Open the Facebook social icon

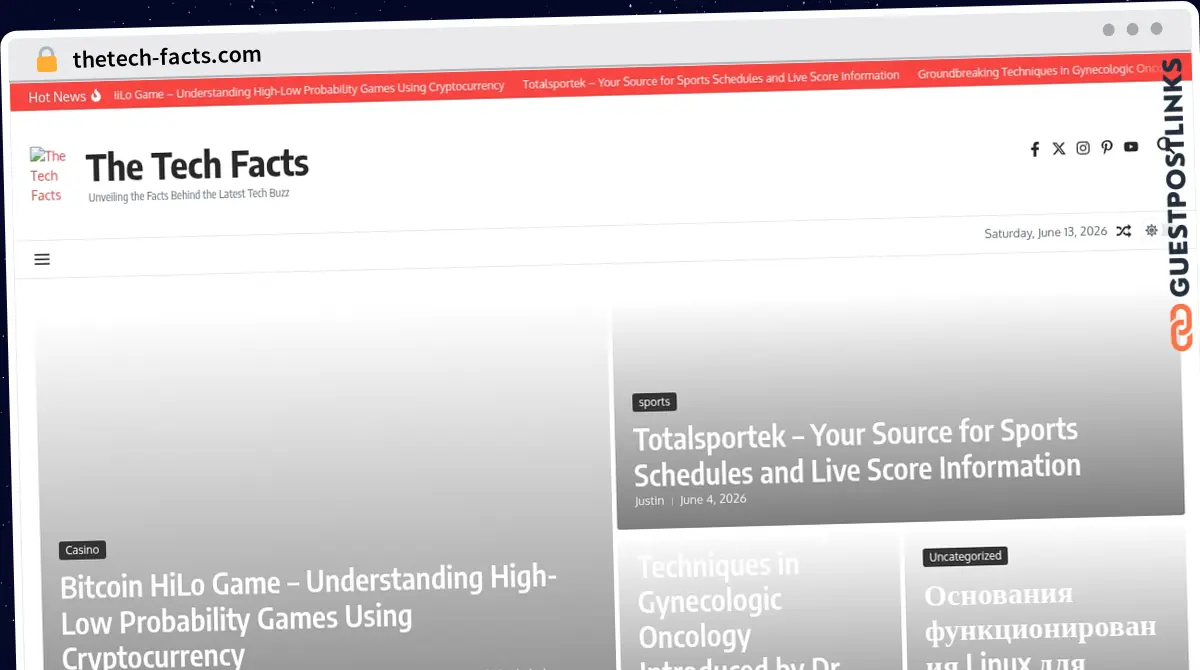click(1035, 149)
